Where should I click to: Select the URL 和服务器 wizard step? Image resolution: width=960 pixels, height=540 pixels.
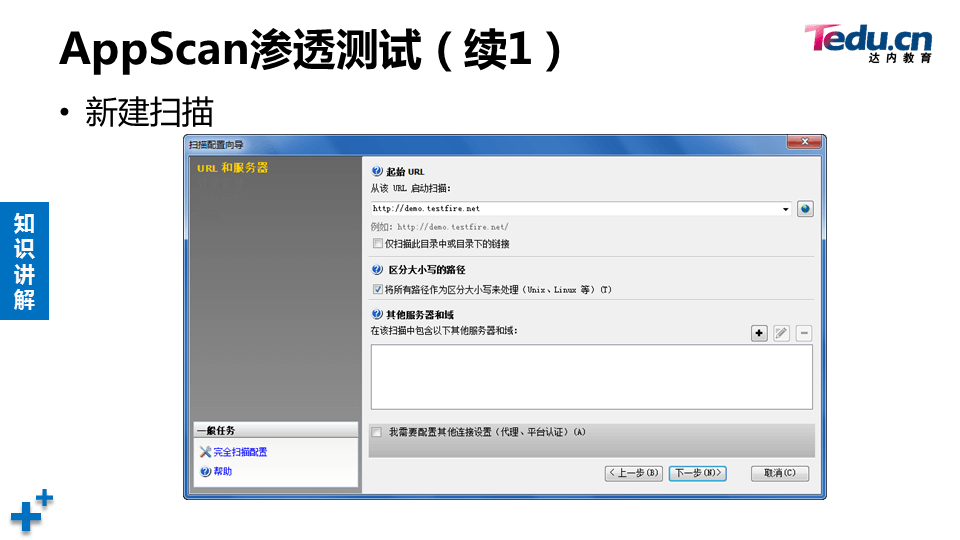point(233,168)
